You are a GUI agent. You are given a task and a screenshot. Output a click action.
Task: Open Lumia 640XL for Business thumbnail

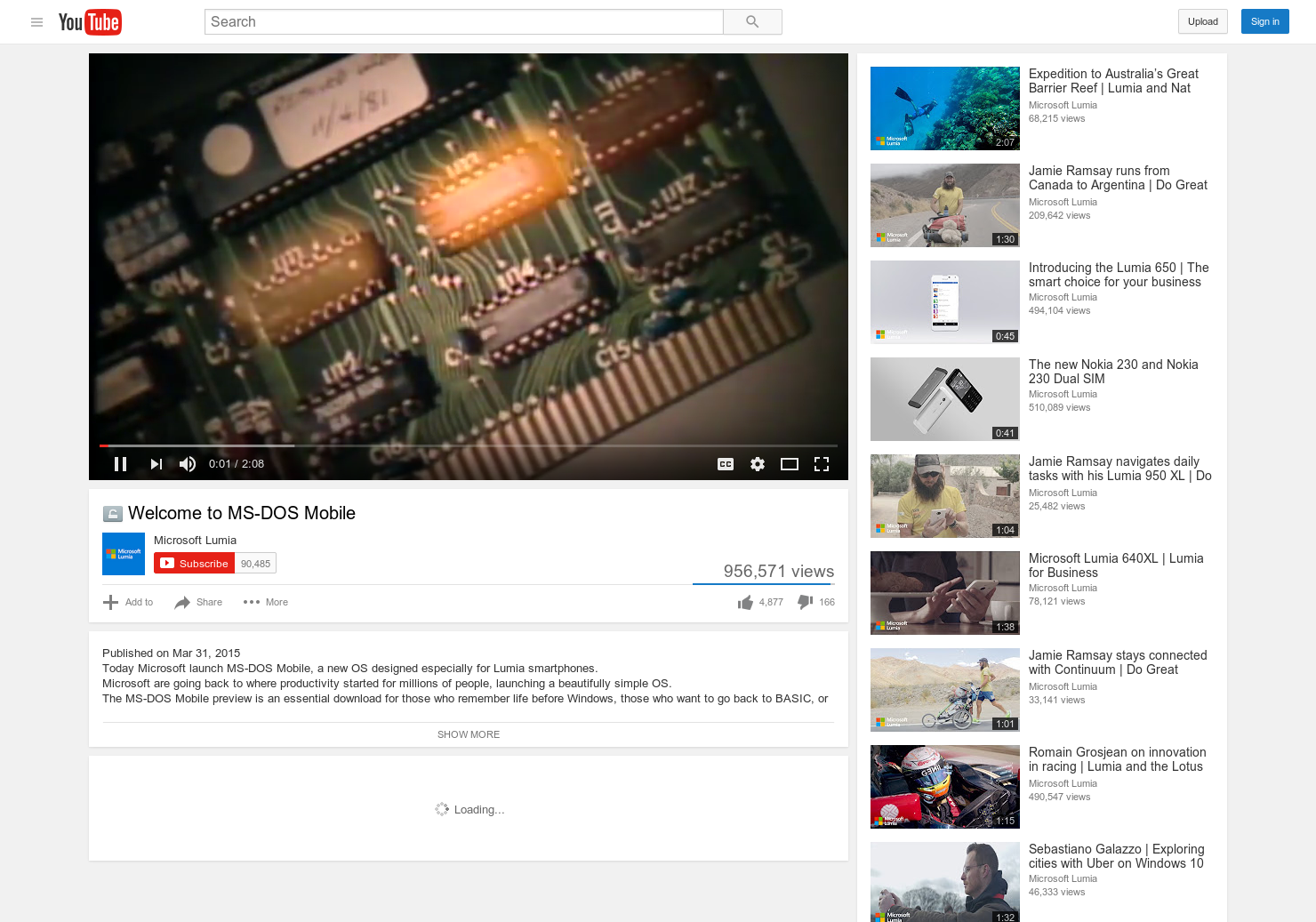[x=945, y=593]
